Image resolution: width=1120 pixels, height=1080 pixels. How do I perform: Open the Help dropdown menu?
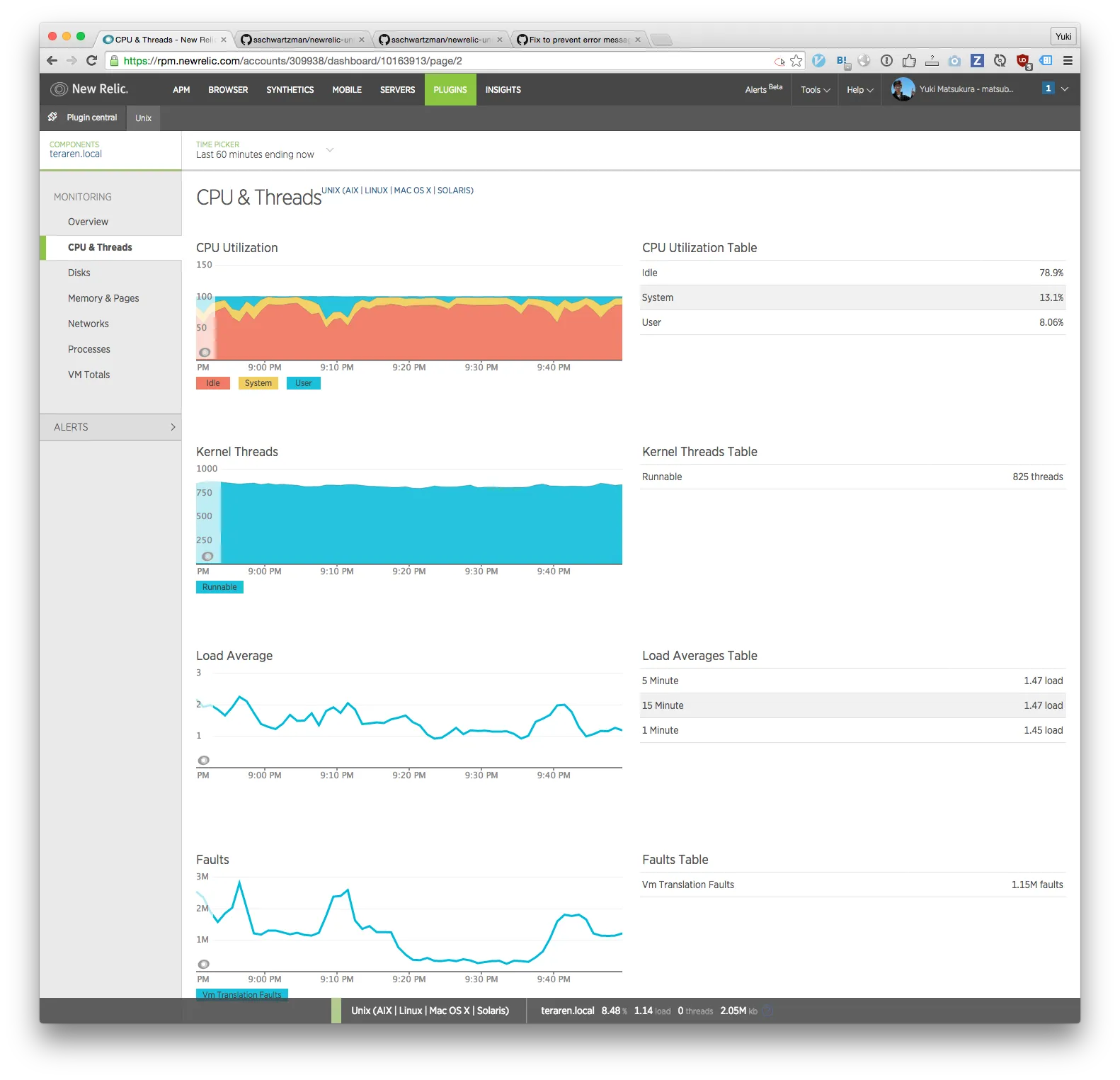860,90
